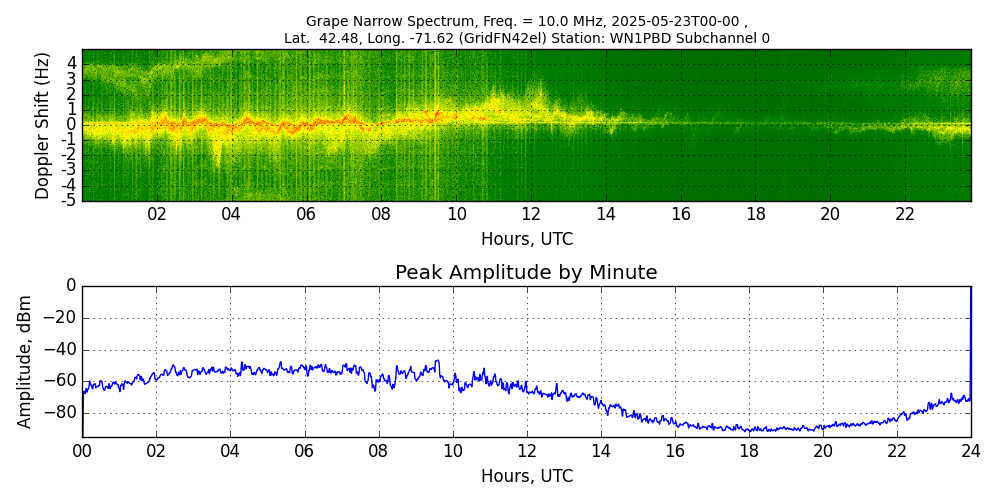Click the Doppler Shift (Hz) axis label
This screenshot has height=500, width=1000.
43,125
